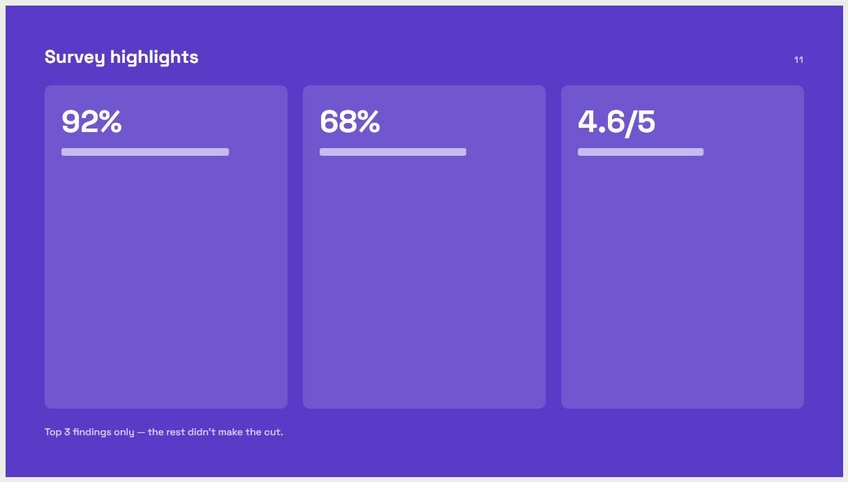Click the digits "4.6" in the rating
Image resolution: width=848 pixels, height=482 pixels.
pos(601,122)
